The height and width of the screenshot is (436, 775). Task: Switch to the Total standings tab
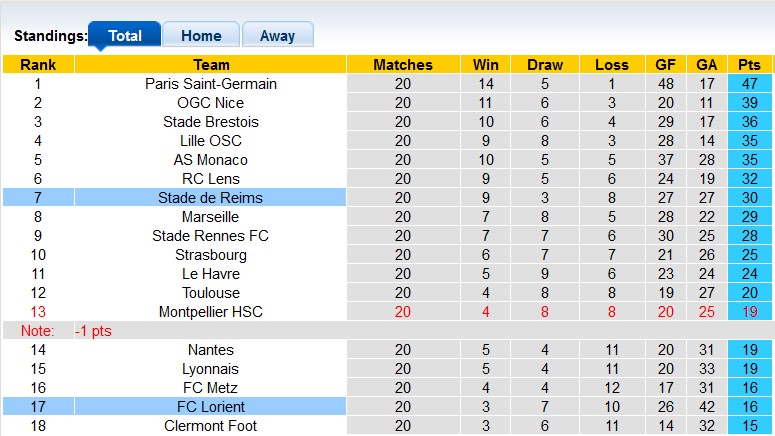click(125, 35)
